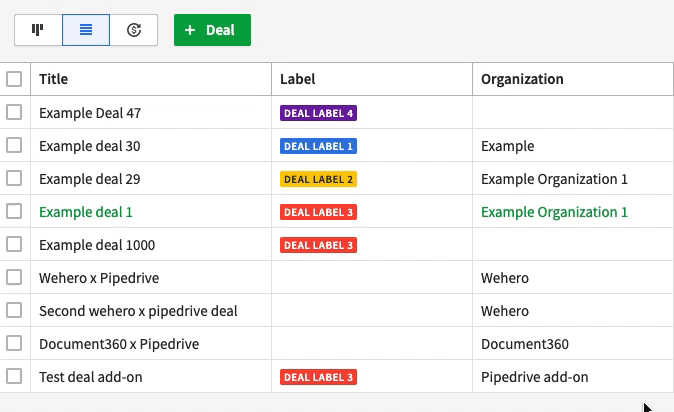The height and width of the screenshot is (412, 674).
Task: Toggle the select-all checkbox in header
Action: 14,79
